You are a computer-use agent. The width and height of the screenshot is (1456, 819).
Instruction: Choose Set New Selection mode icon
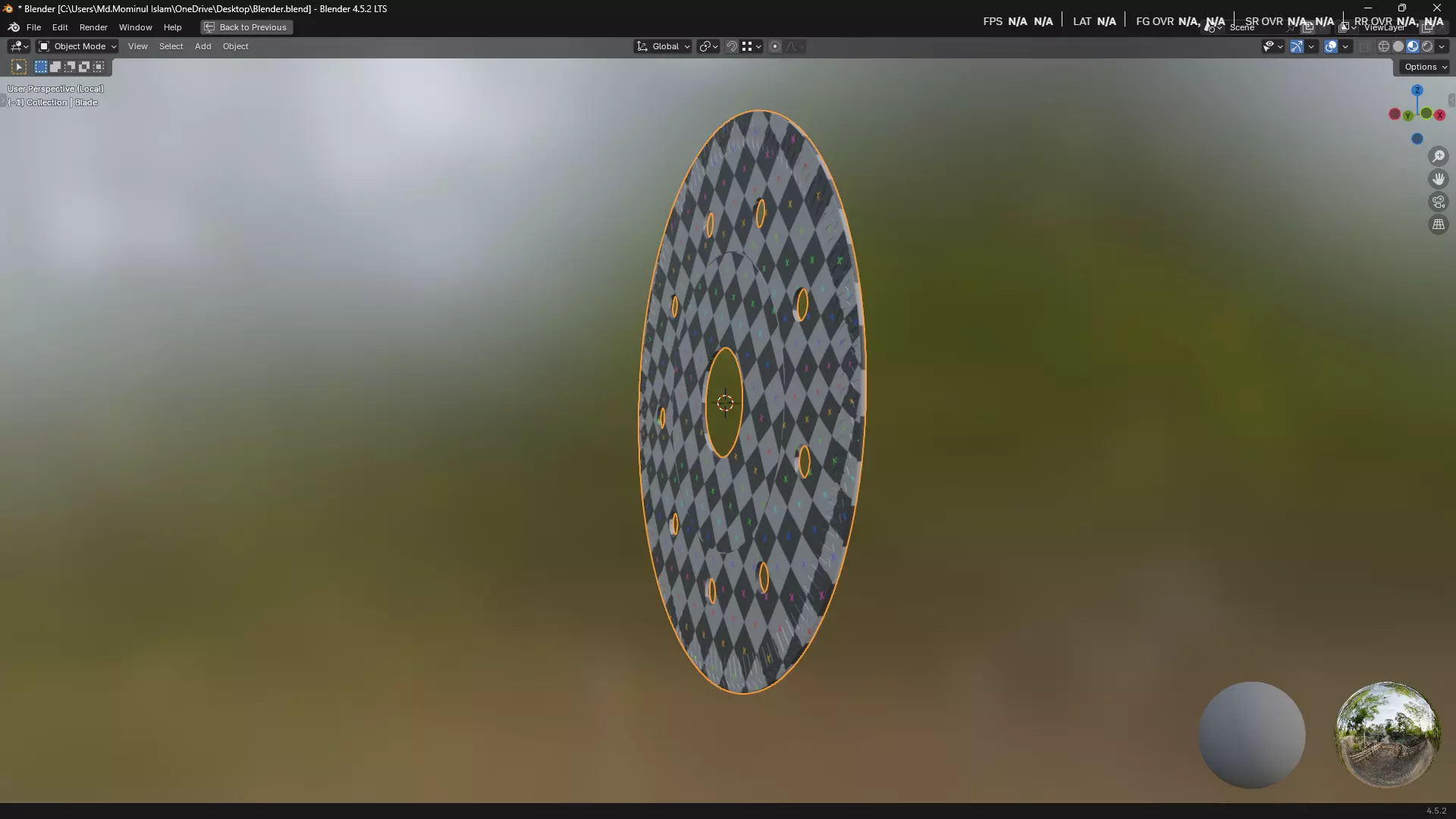click(41, 67)
